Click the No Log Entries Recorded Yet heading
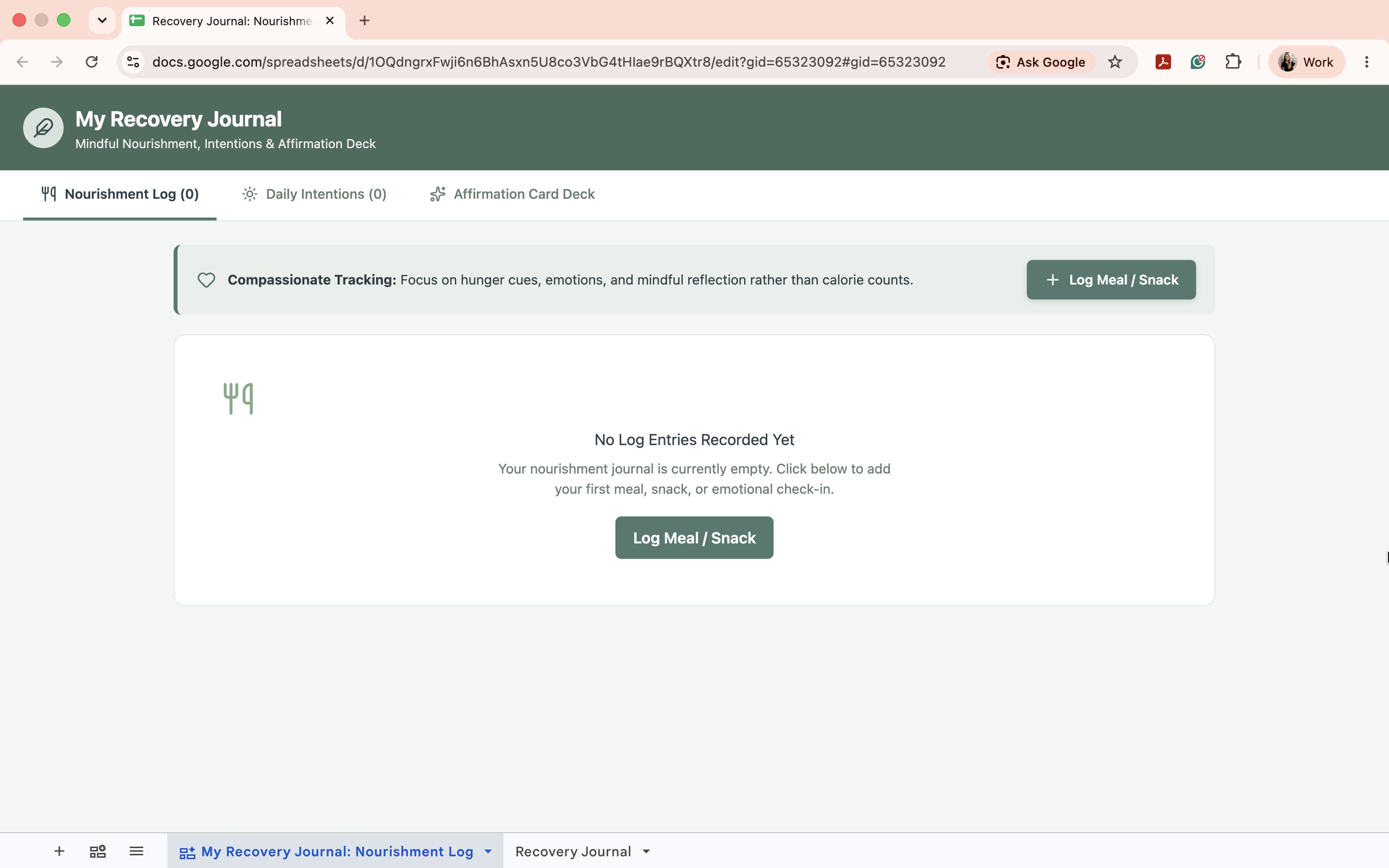 coord(694,440)
